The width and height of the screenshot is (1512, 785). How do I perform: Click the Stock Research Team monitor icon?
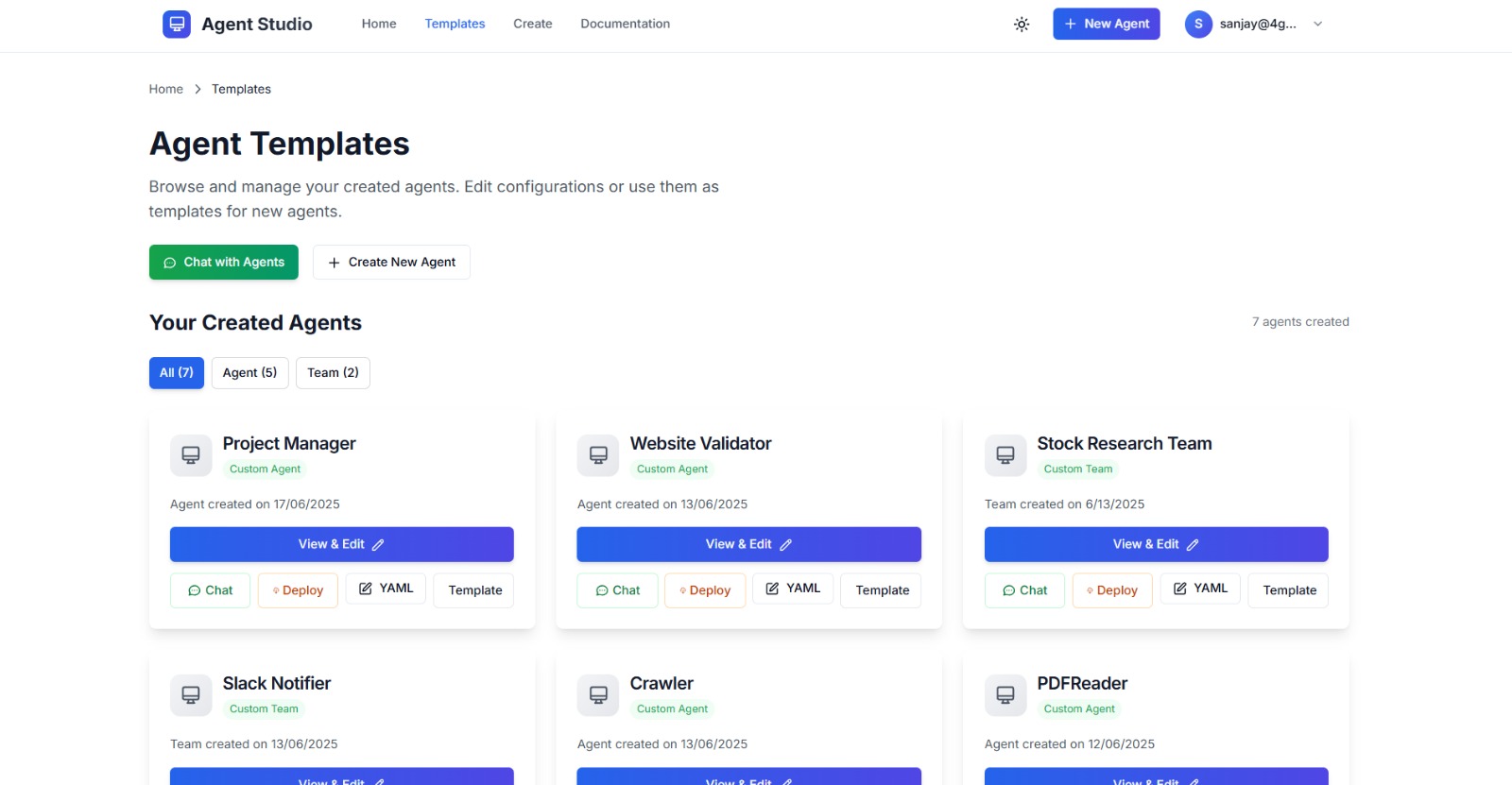(x=1005, y=455)
